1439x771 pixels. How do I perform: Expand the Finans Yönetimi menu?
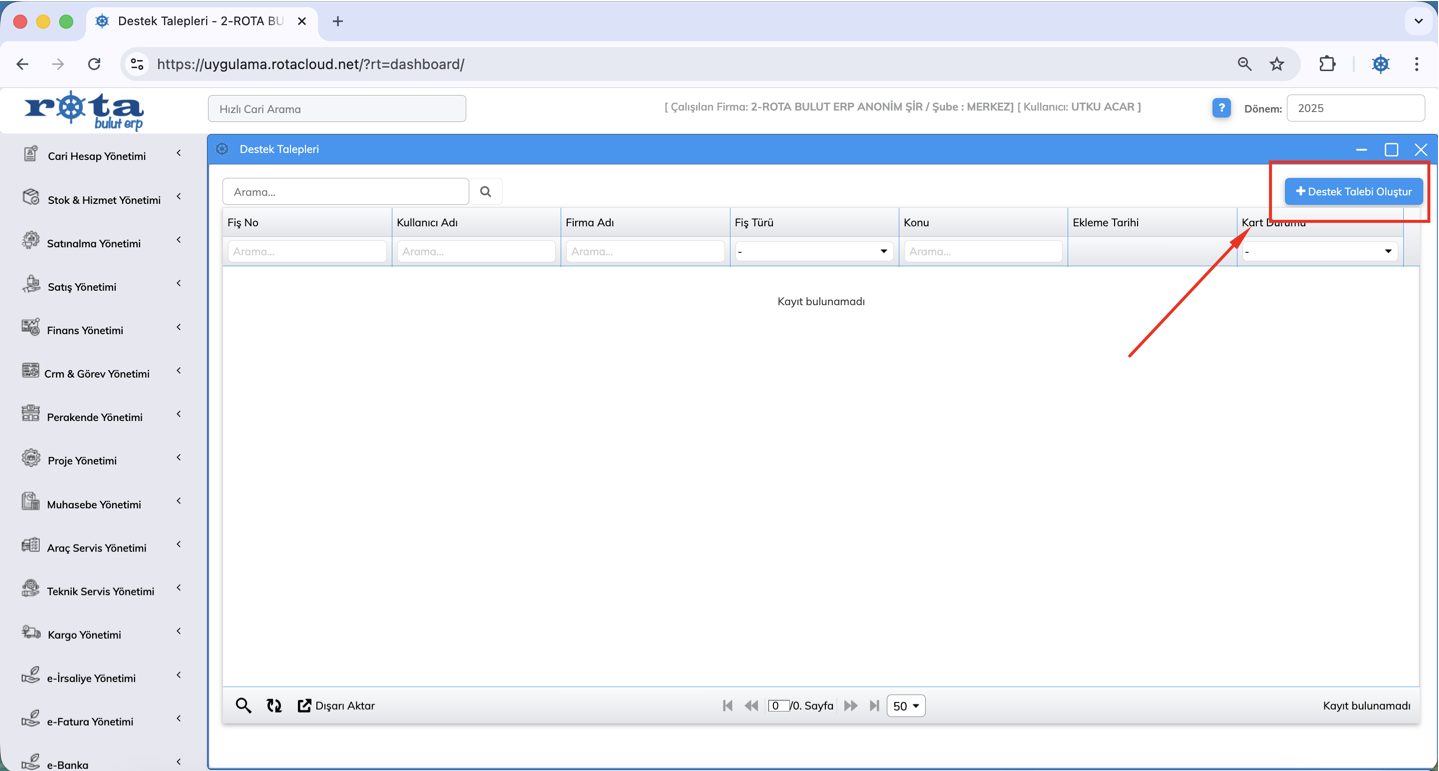tap(85, 330)
